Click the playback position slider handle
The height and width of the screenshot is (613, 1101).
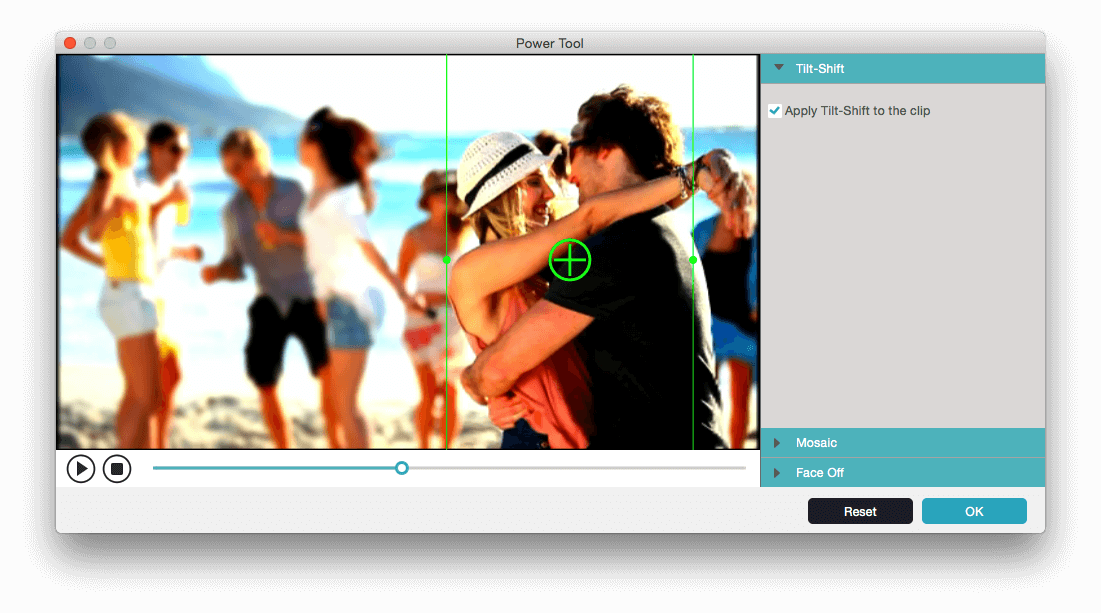pos(402,467)
